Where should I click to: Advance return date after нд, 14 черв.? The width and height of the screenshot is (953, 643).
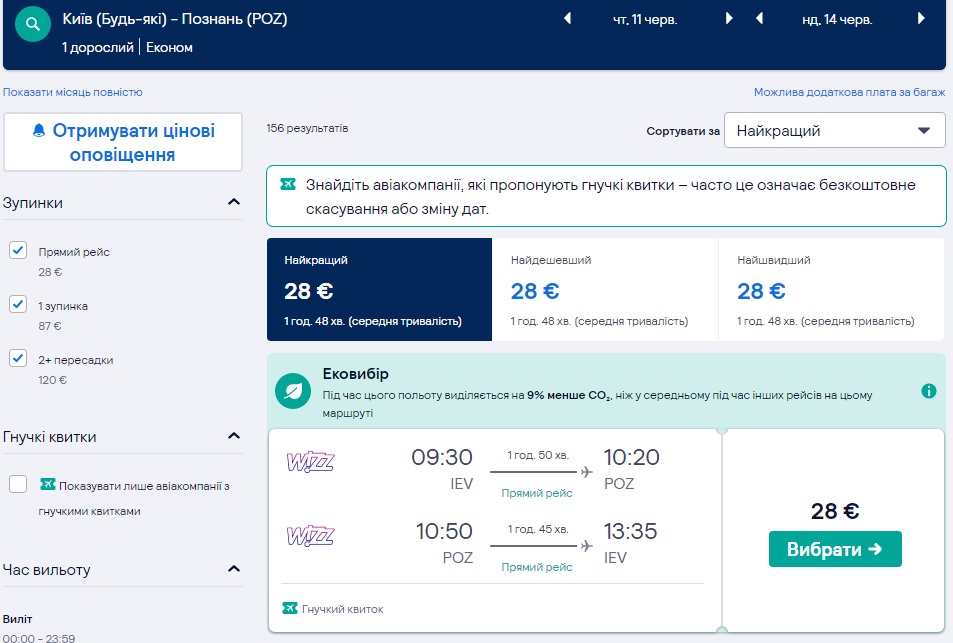(x=920, y=19)
